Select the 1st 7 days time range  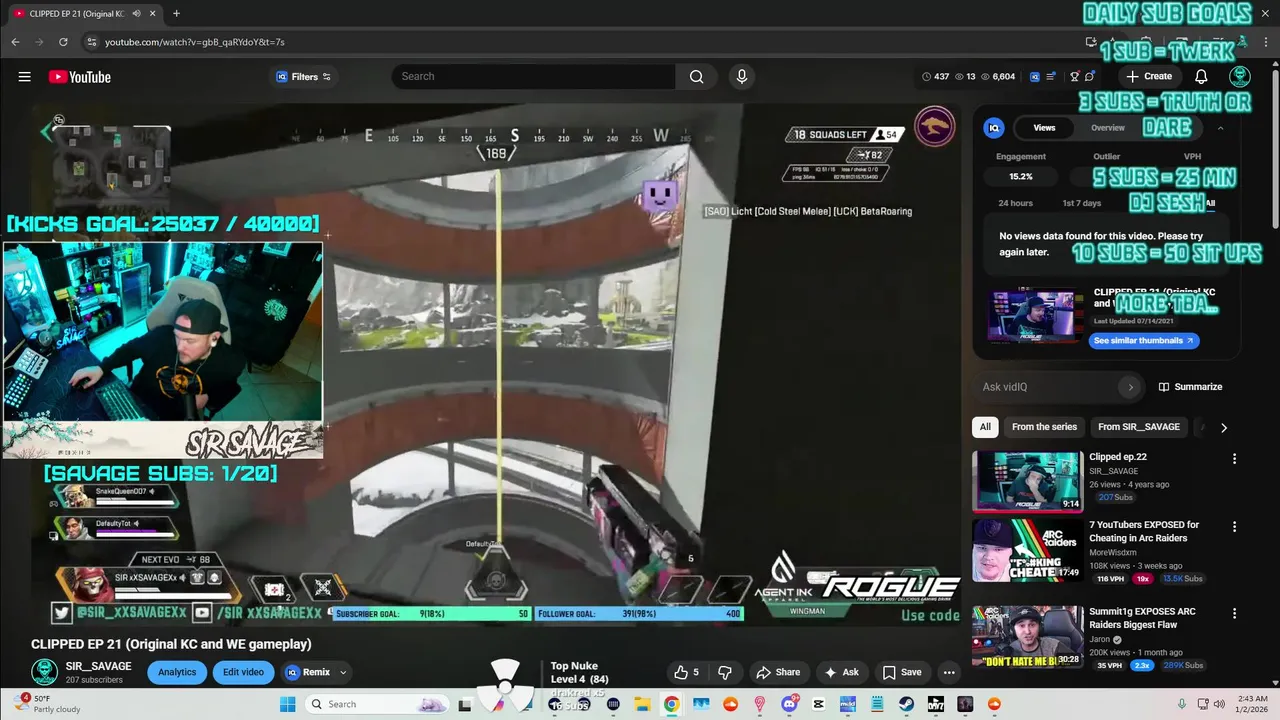[x=1081, y=203]
